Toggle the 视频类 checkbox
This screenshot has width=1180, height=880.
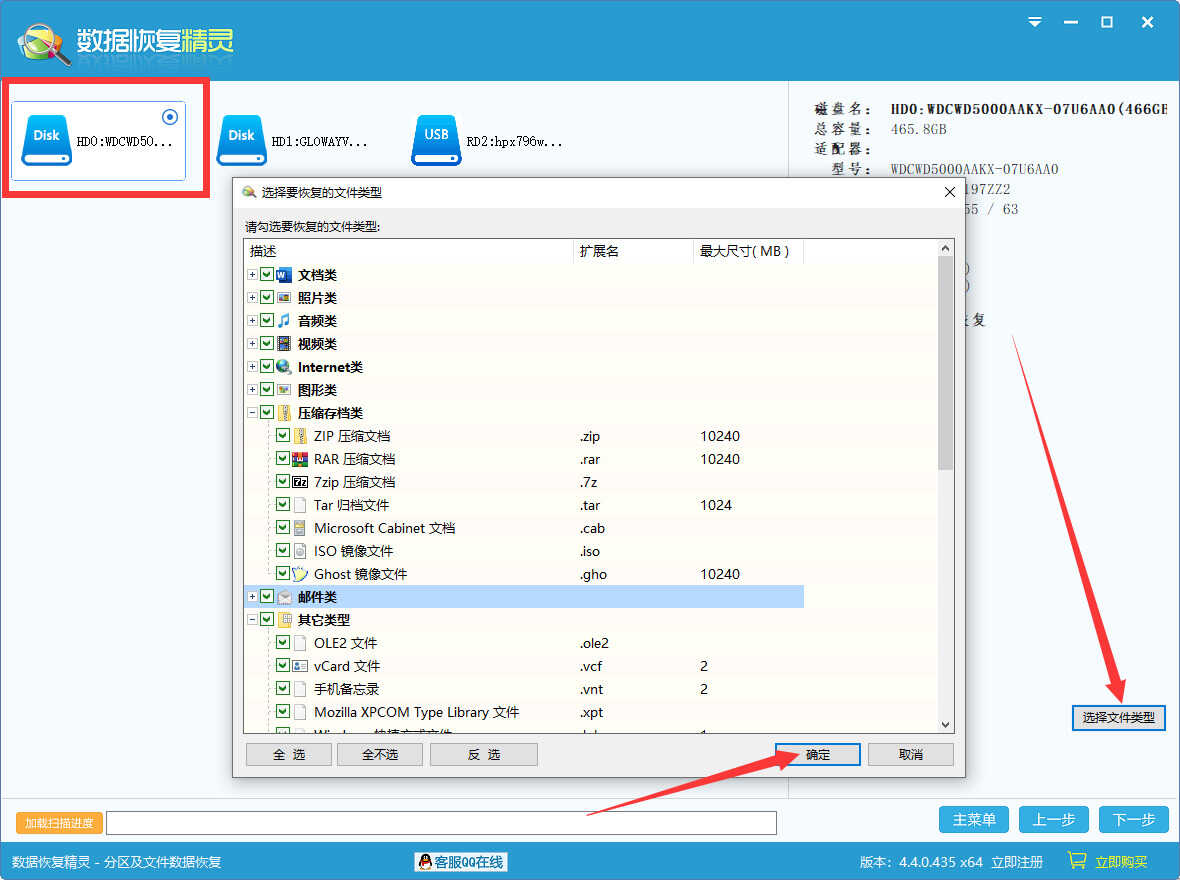[x=267, y=344]
